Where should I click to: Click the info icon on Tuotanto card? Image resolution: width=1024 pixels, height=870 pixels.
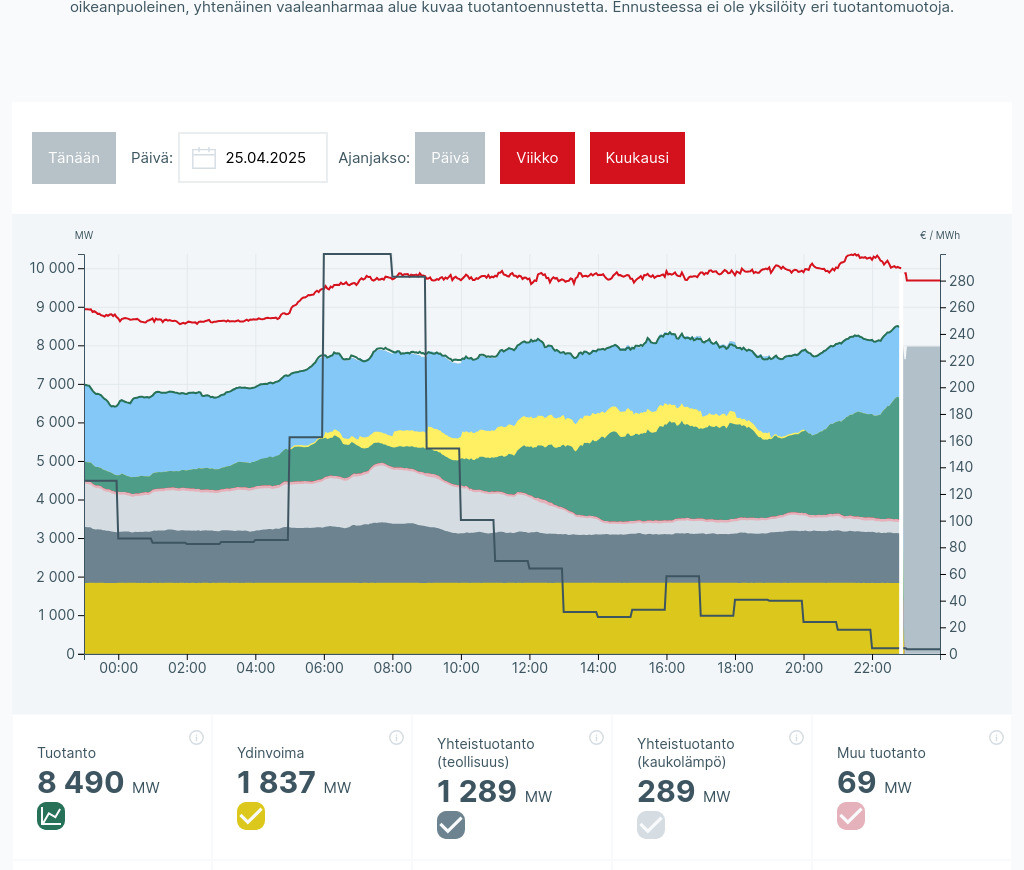click(x=196, y=738)
